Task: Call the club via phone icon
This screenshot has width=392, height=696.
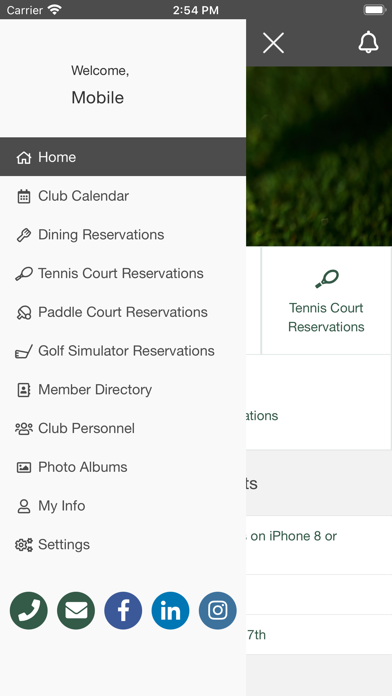Action: (x=29, y=611)
